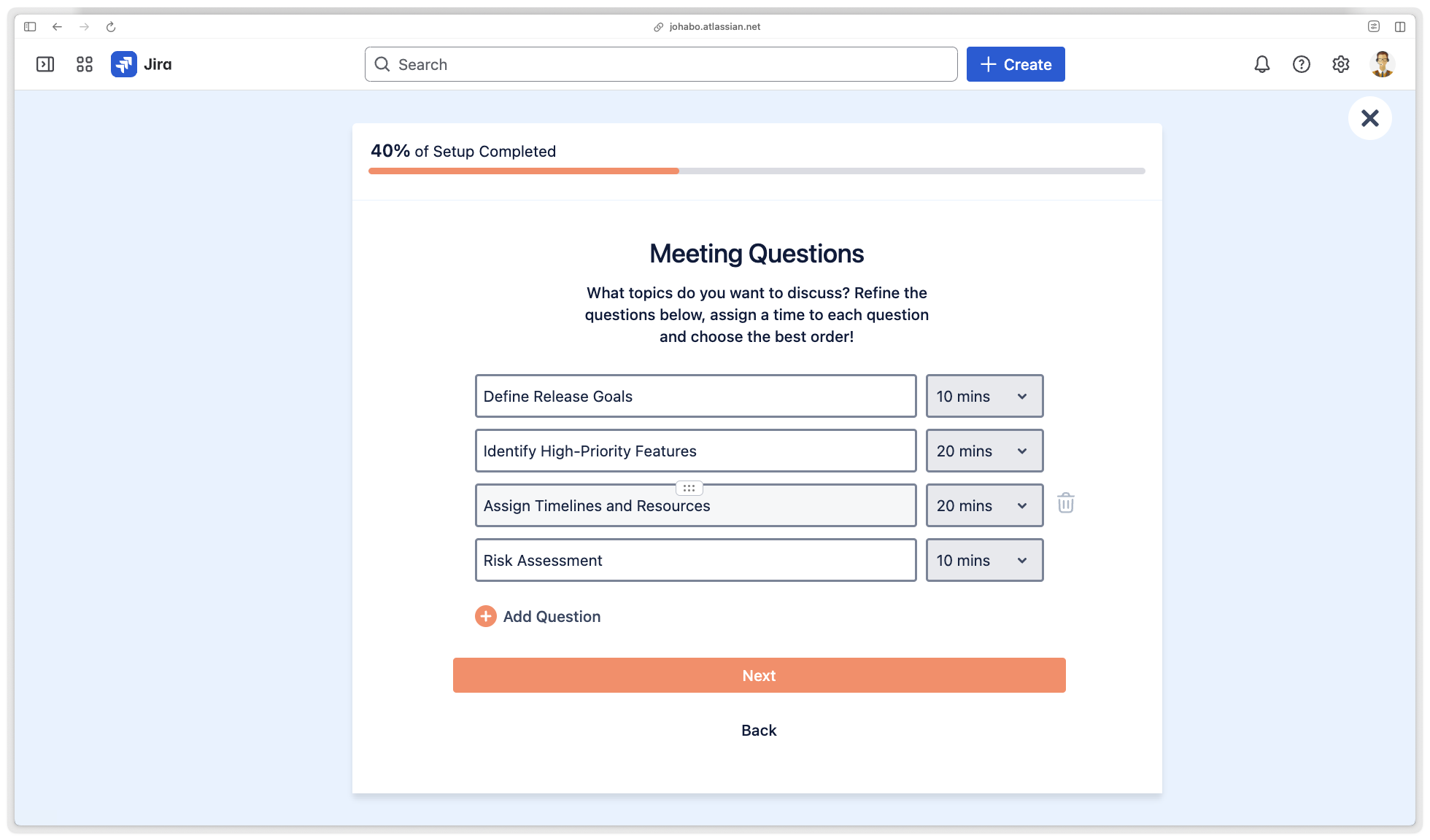Open the app switcher grid icon
Screen dimensions: 1430x840
point(85,64)
